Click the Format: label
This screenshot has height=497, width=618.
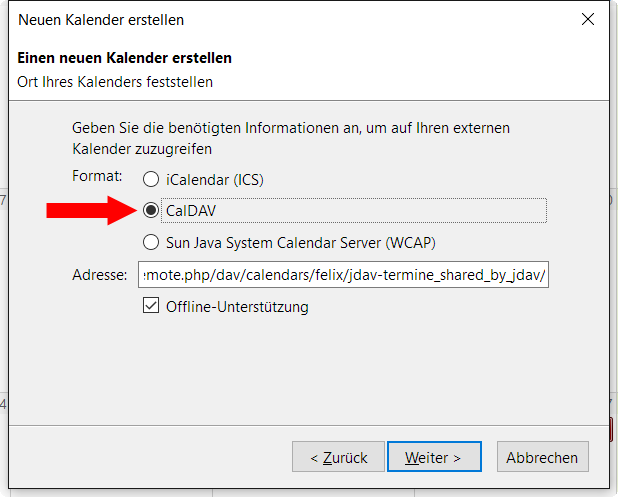(97, 176)
